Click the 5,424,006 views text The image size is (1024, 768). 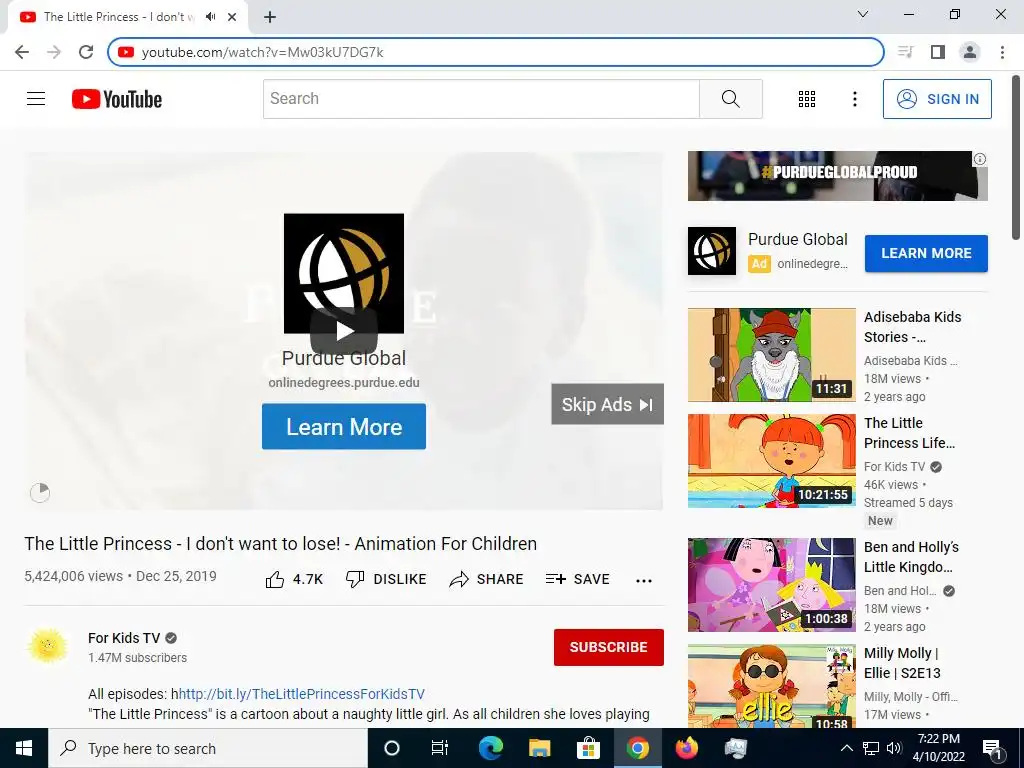click(x=73, y=576)
